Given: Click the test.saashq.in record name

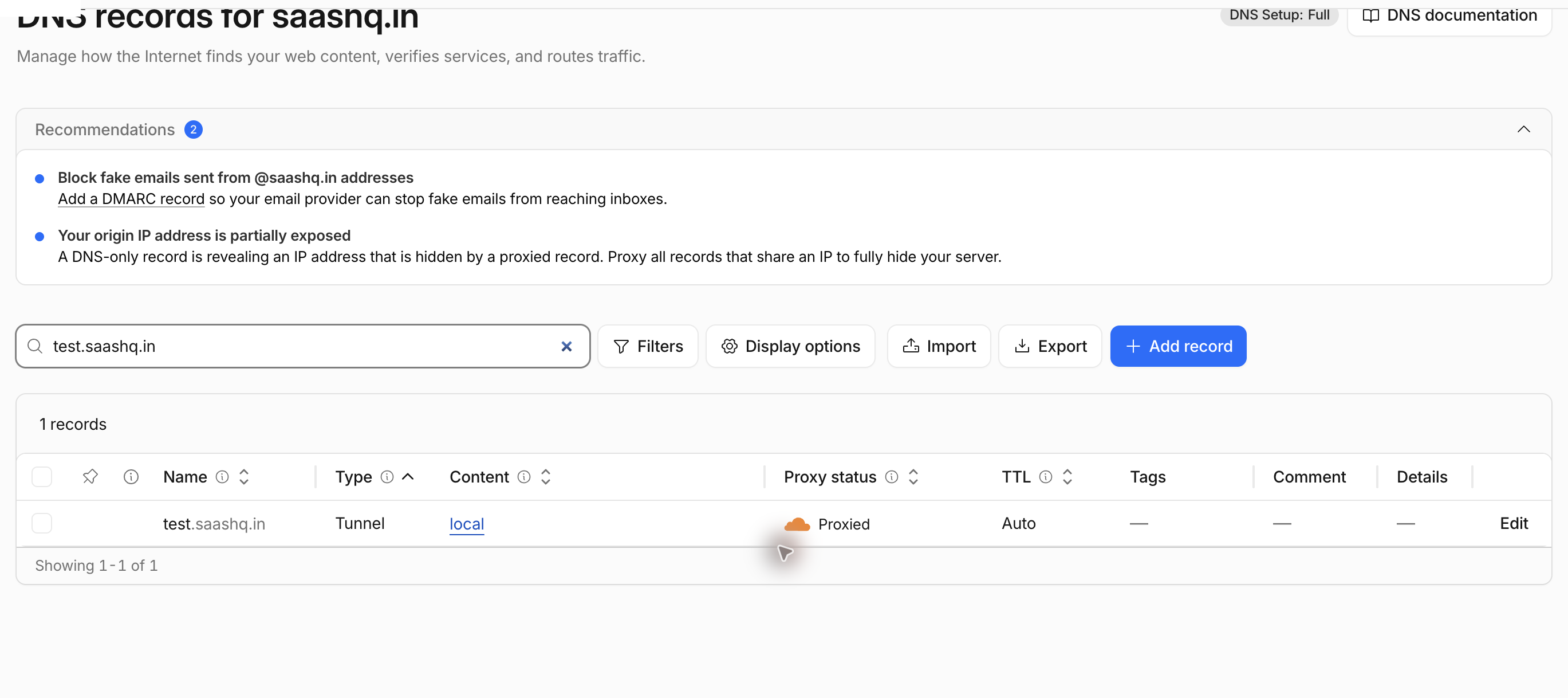Looking at the screenshot, I should (x=214, y=524).
